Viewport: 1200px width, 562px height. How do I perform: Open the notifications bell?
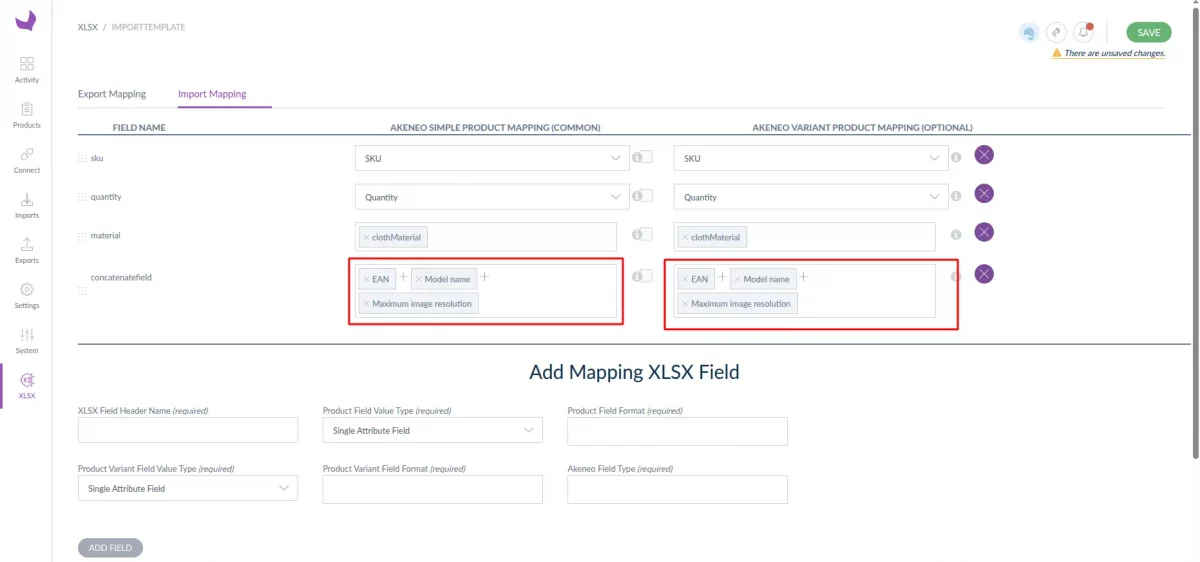[1084, 32]
